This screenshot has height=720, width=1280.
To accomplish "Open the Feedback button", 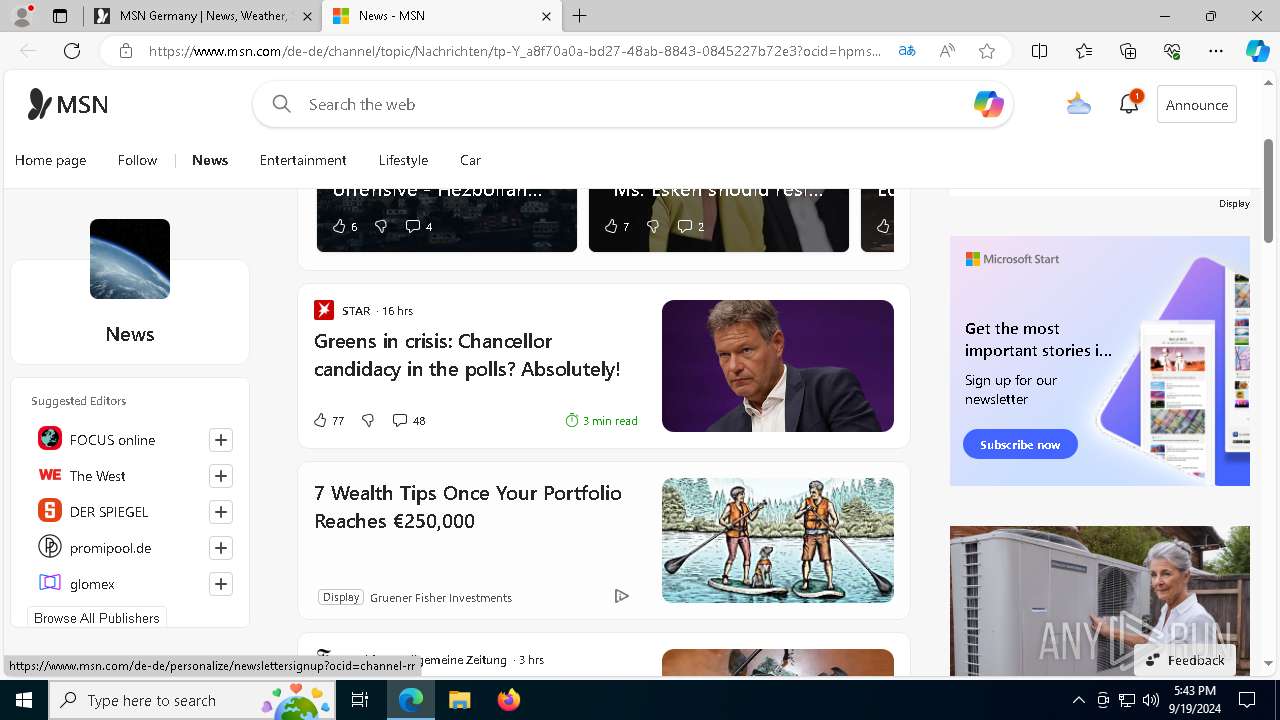I will [1185, 660].
